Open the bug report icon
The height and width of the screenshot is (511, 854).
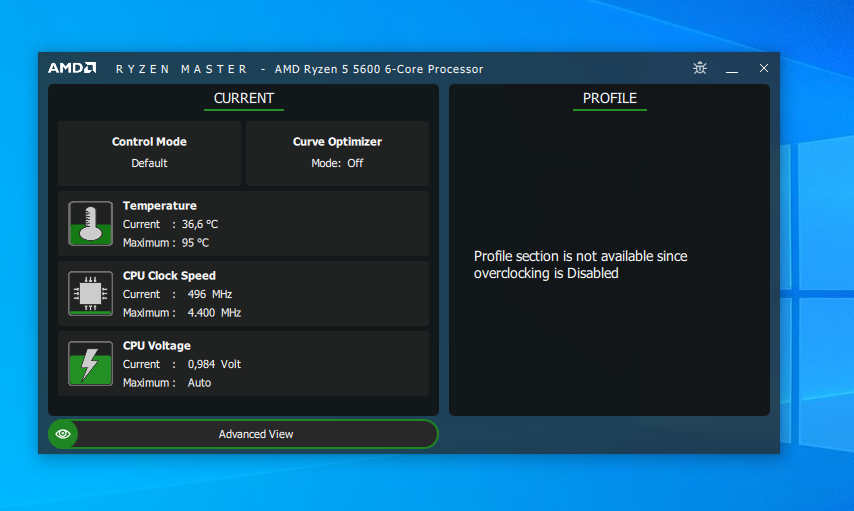click(x=700, y=68)
